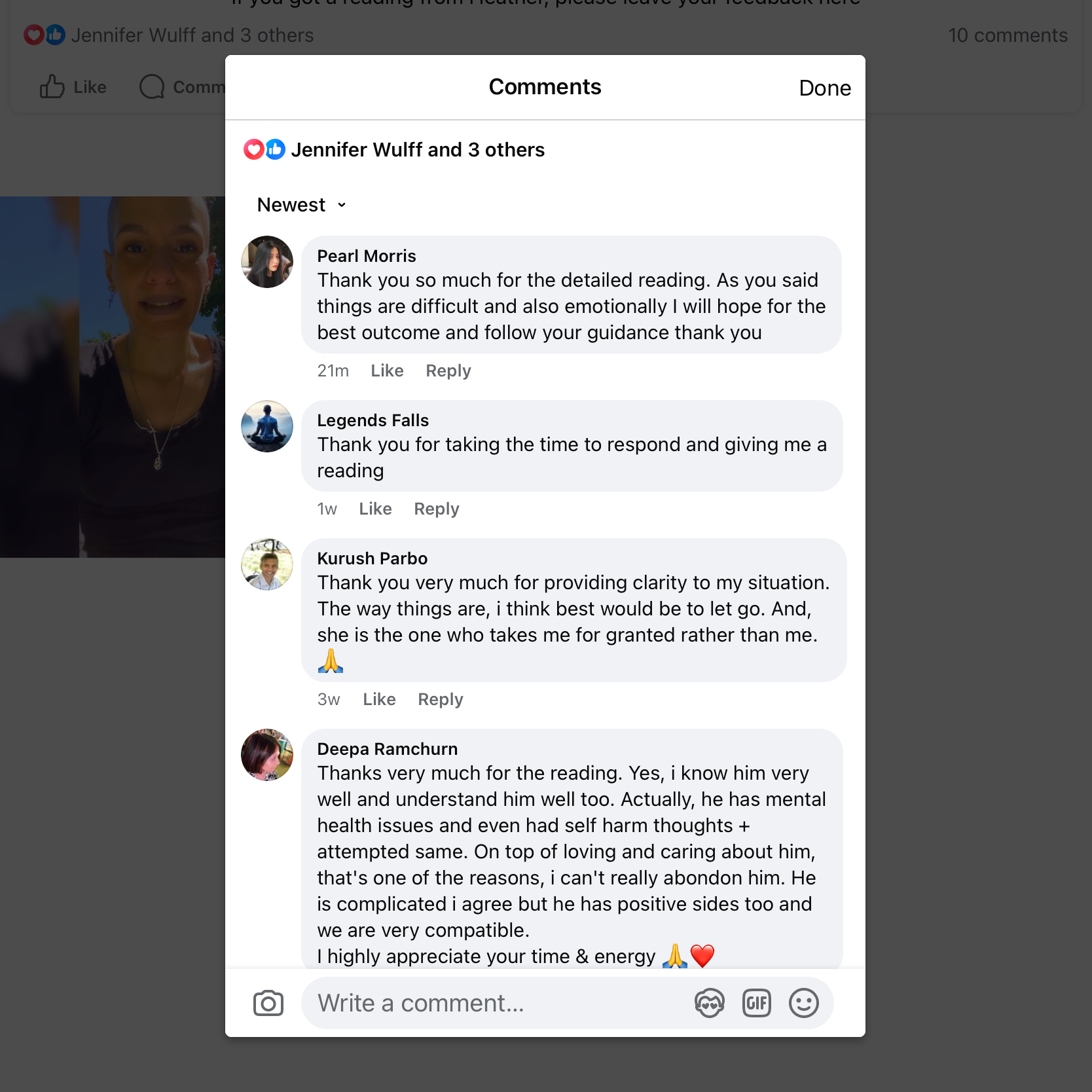1092x1092 pixels.
Task: Open the Legends Falls profile name
Action: [x=373, y=420]
